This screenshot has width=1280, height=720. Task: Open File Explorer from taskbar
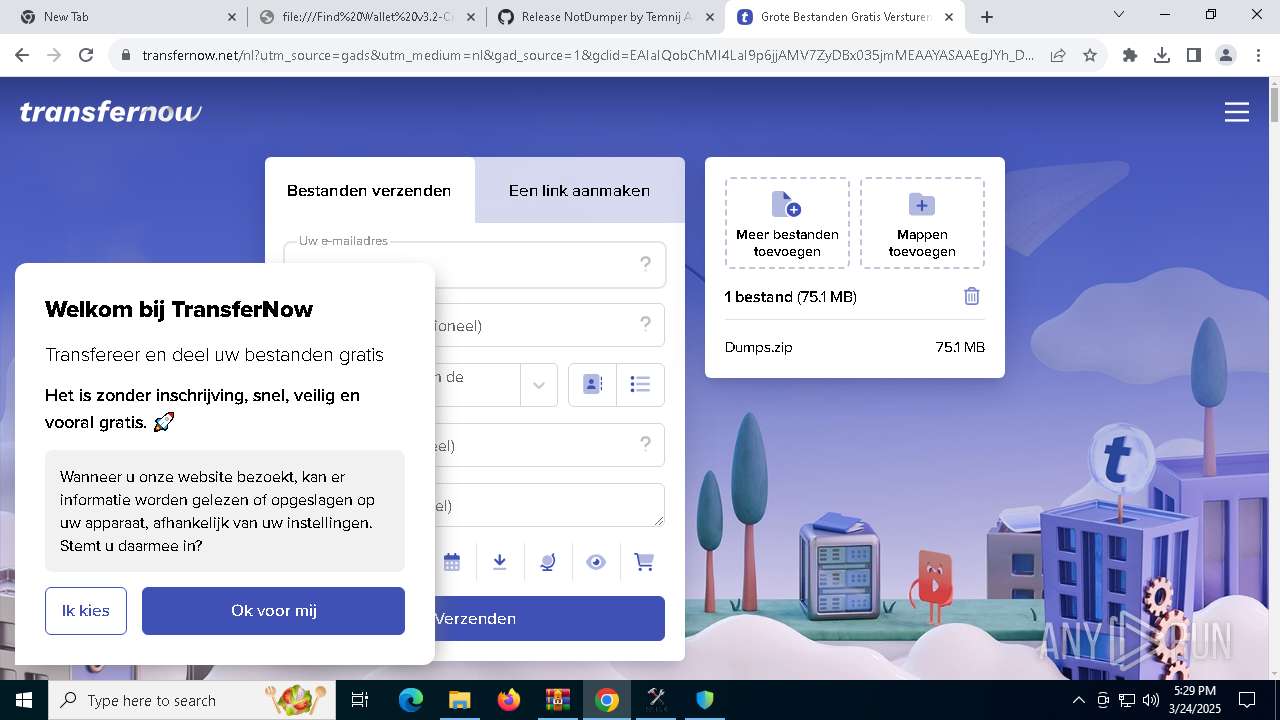(x=459, y=700)
